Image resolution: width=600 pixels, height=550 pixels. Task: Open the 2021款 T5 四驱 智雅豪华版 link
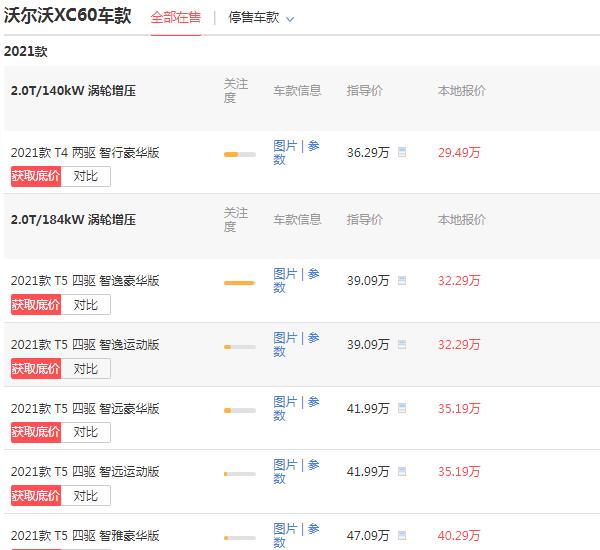[85, 535]
